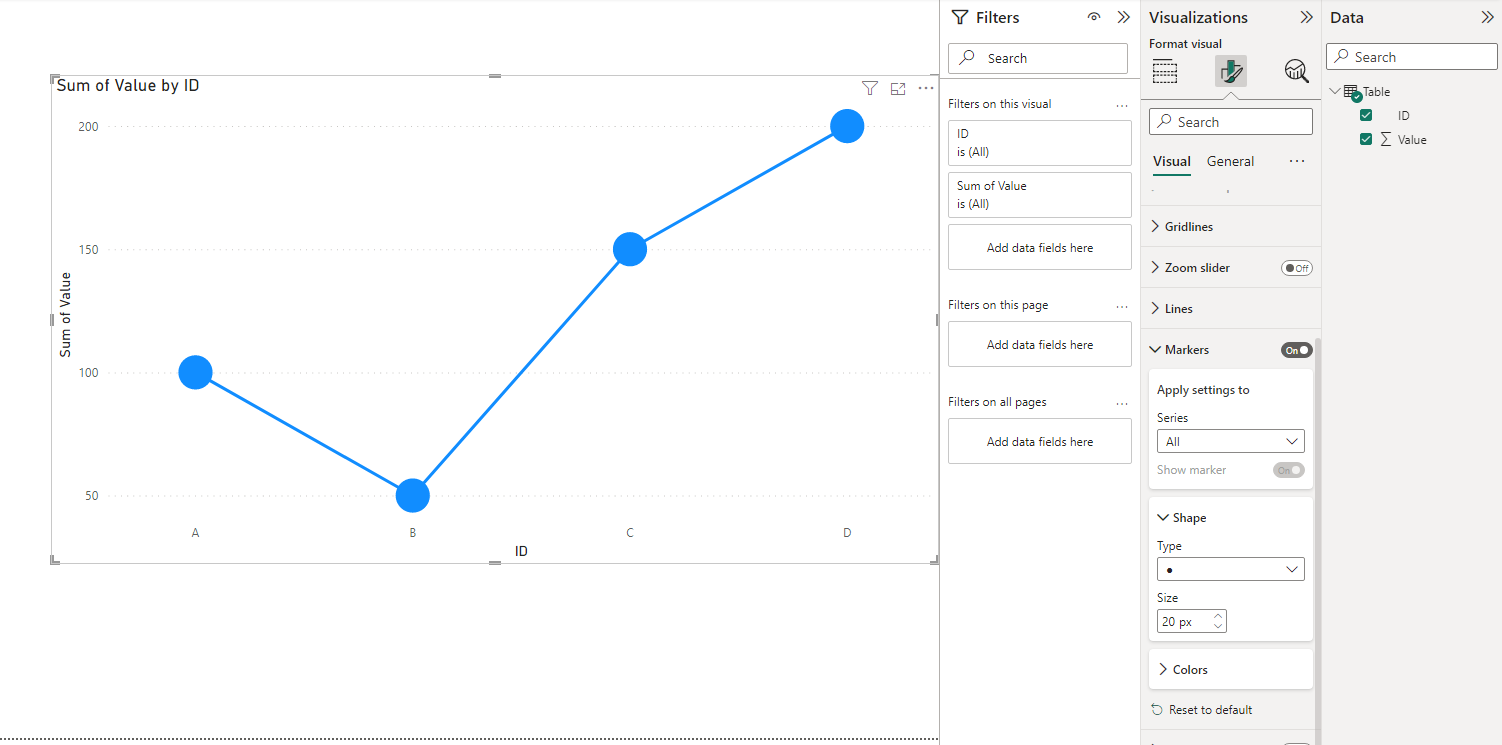
Task: Open the Analytics magnifier icon
Action: click(1296, 71)
